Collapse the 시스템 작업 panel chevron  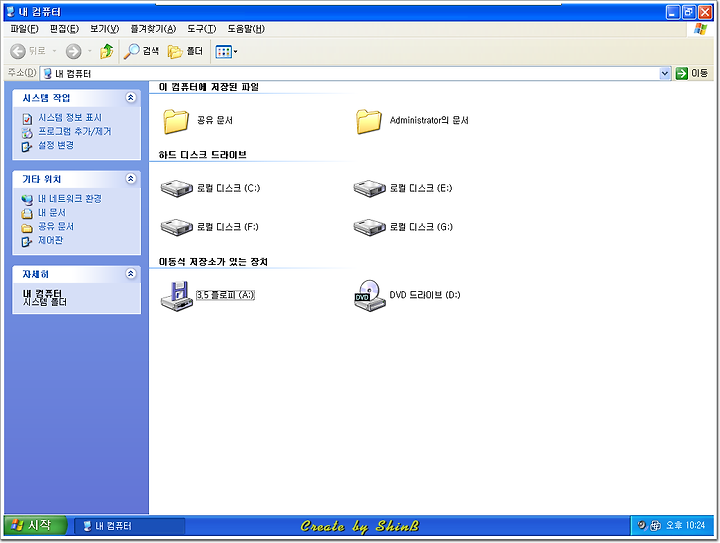click(x=131, y=97)
